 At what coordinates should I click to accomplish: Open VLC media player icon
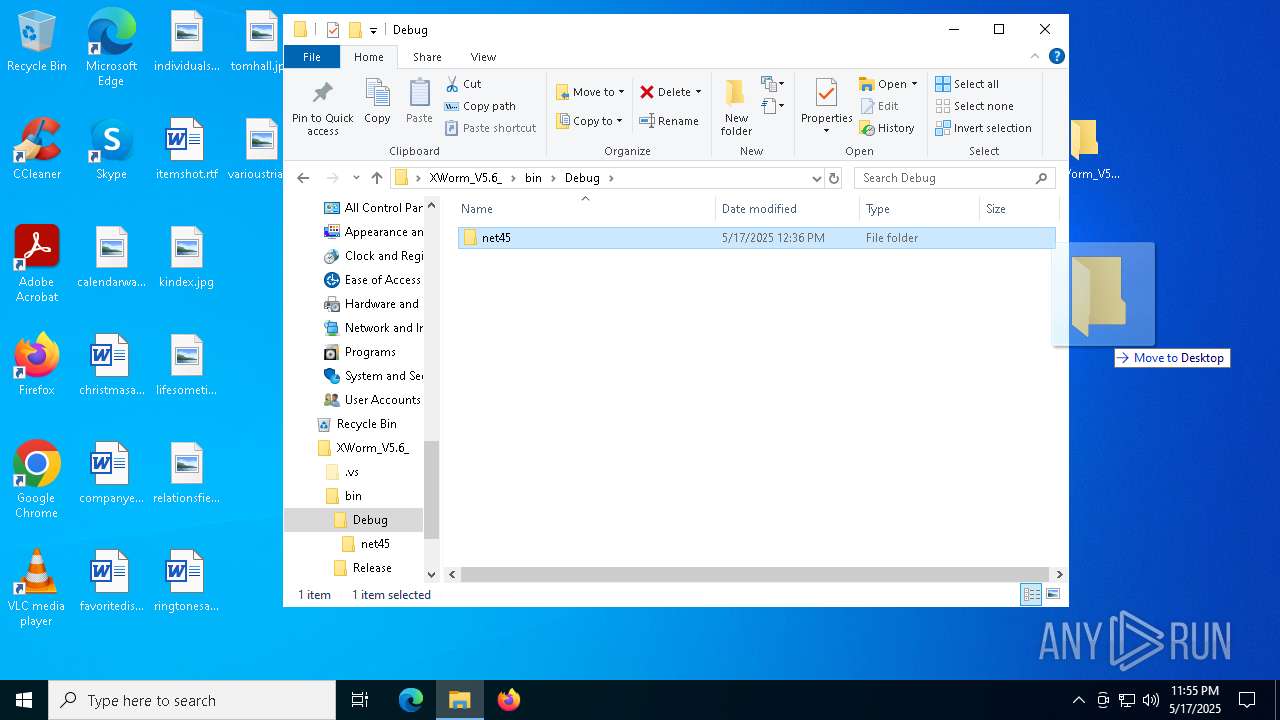[x=37, y=588]
